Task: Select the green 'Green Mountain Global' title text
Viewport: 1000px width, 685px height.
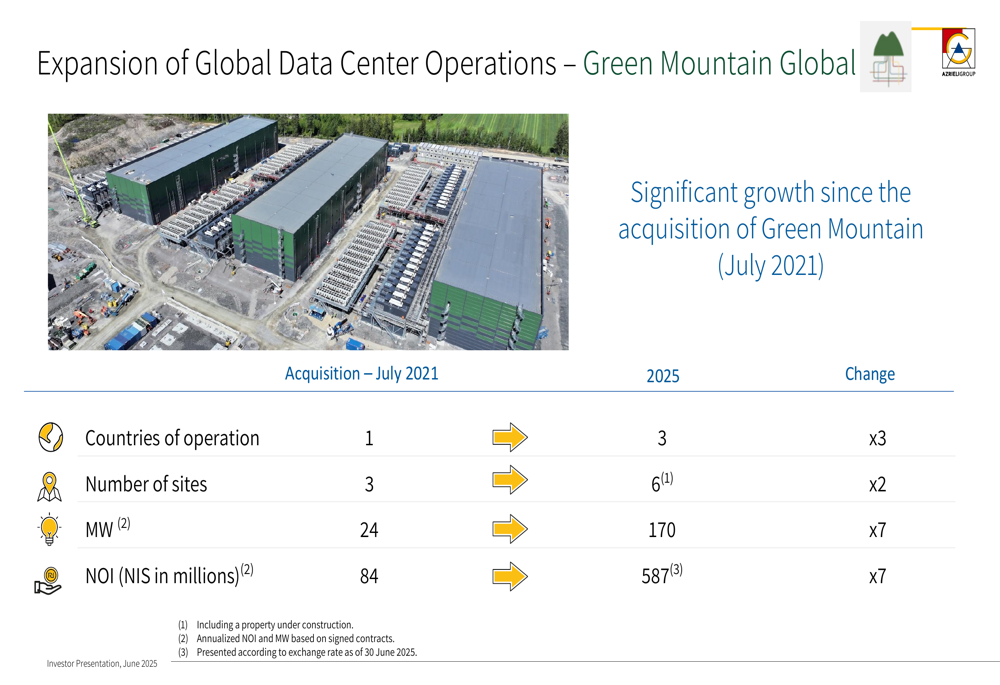Action: [x=719, y=64]
